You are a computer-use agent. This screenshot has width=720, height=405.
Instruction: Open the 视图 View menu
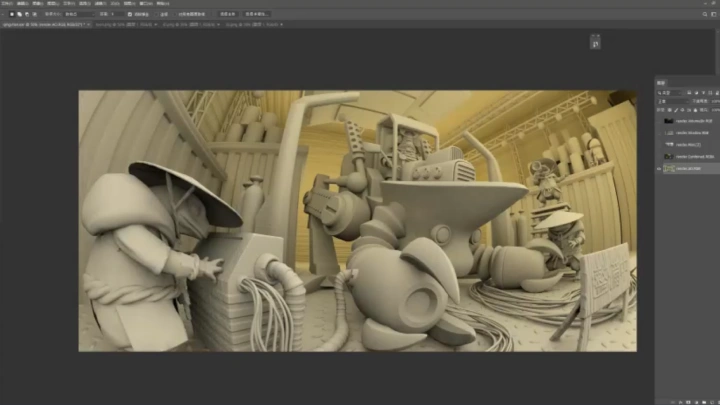[x=130, y=4]
